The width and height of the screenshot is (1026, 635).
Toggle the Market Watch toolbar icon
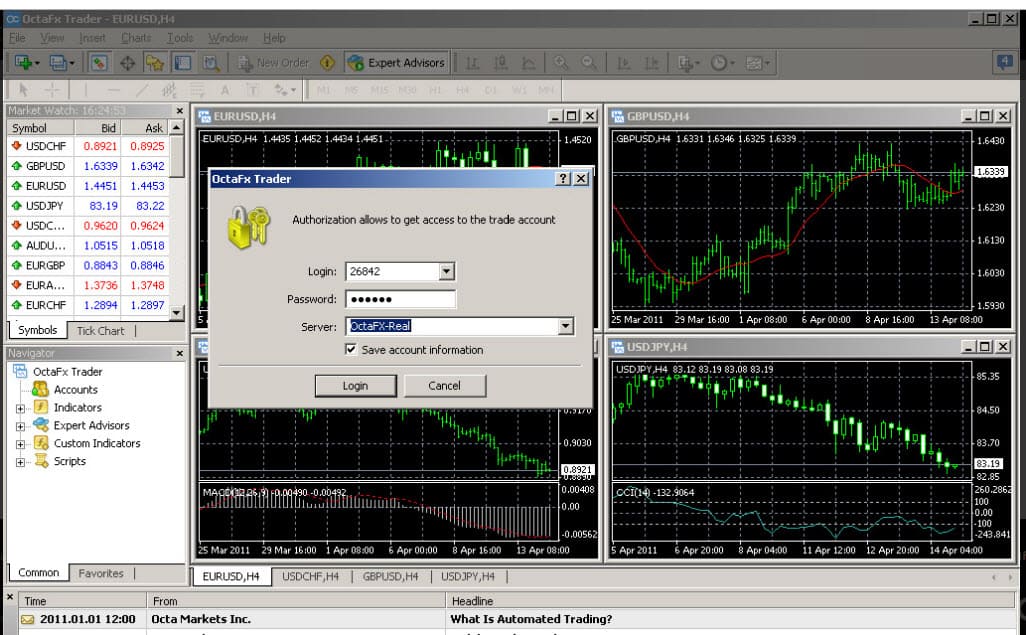click(x=100, y=63)
